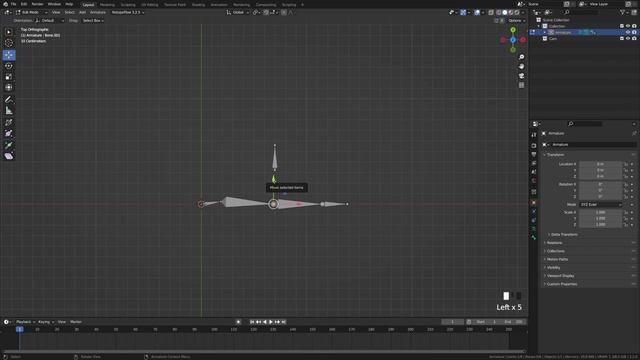This screenshot has height=360, width=640.
Task: Click the Location X value field
Action: 601,164
